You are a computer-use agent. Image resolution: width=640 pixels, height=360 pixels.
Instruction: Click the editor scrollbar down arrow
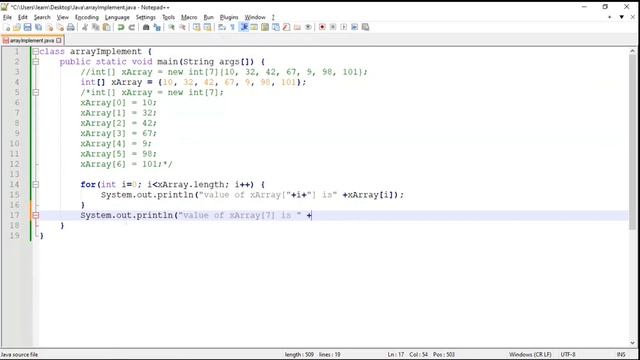coord(633,343)
